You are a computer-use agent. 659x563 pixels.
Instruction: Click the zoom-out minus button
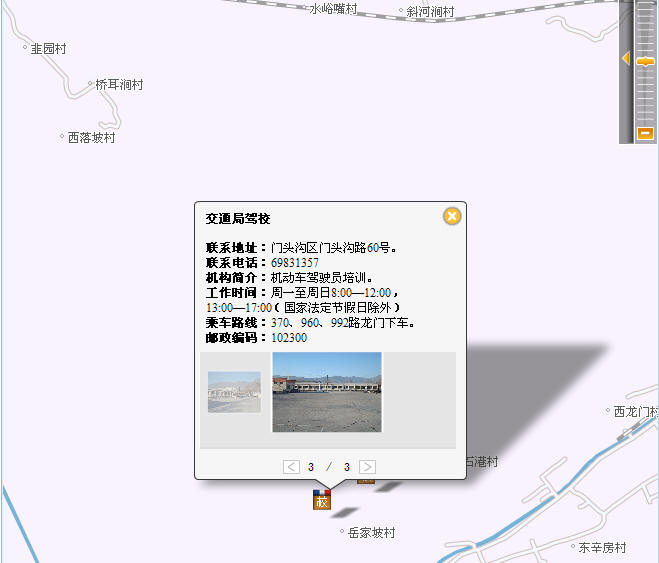(645, 133)
